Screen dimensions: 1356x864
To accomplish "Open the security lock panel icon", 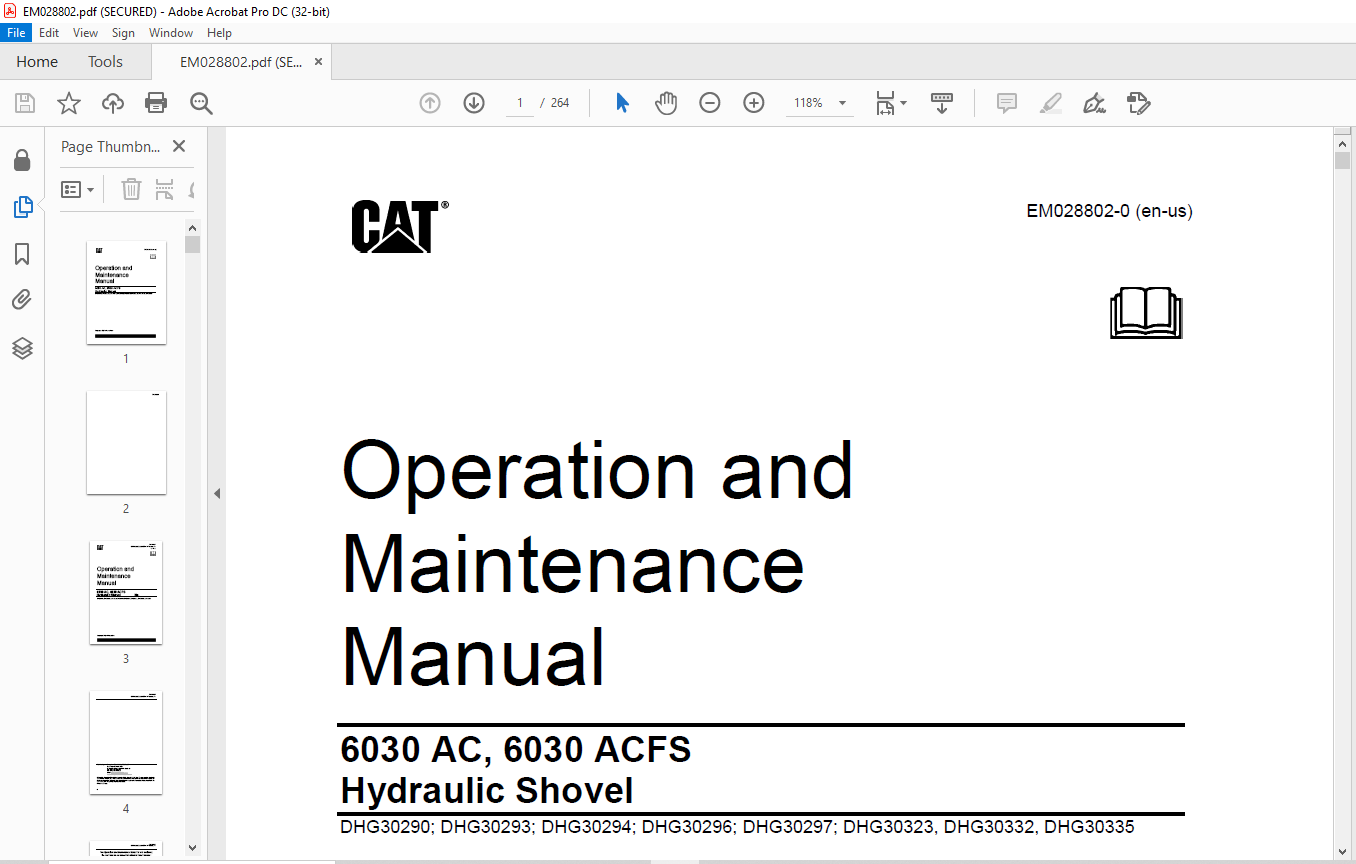I will (22, 160).
